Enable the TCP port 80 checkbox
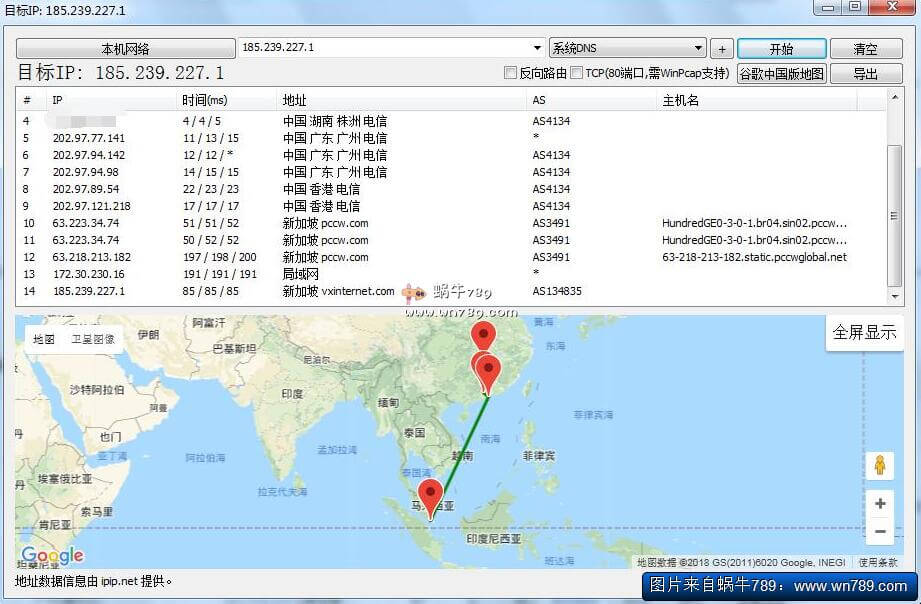The width and height of the screenshot is (921, 604). click(577, 73)
